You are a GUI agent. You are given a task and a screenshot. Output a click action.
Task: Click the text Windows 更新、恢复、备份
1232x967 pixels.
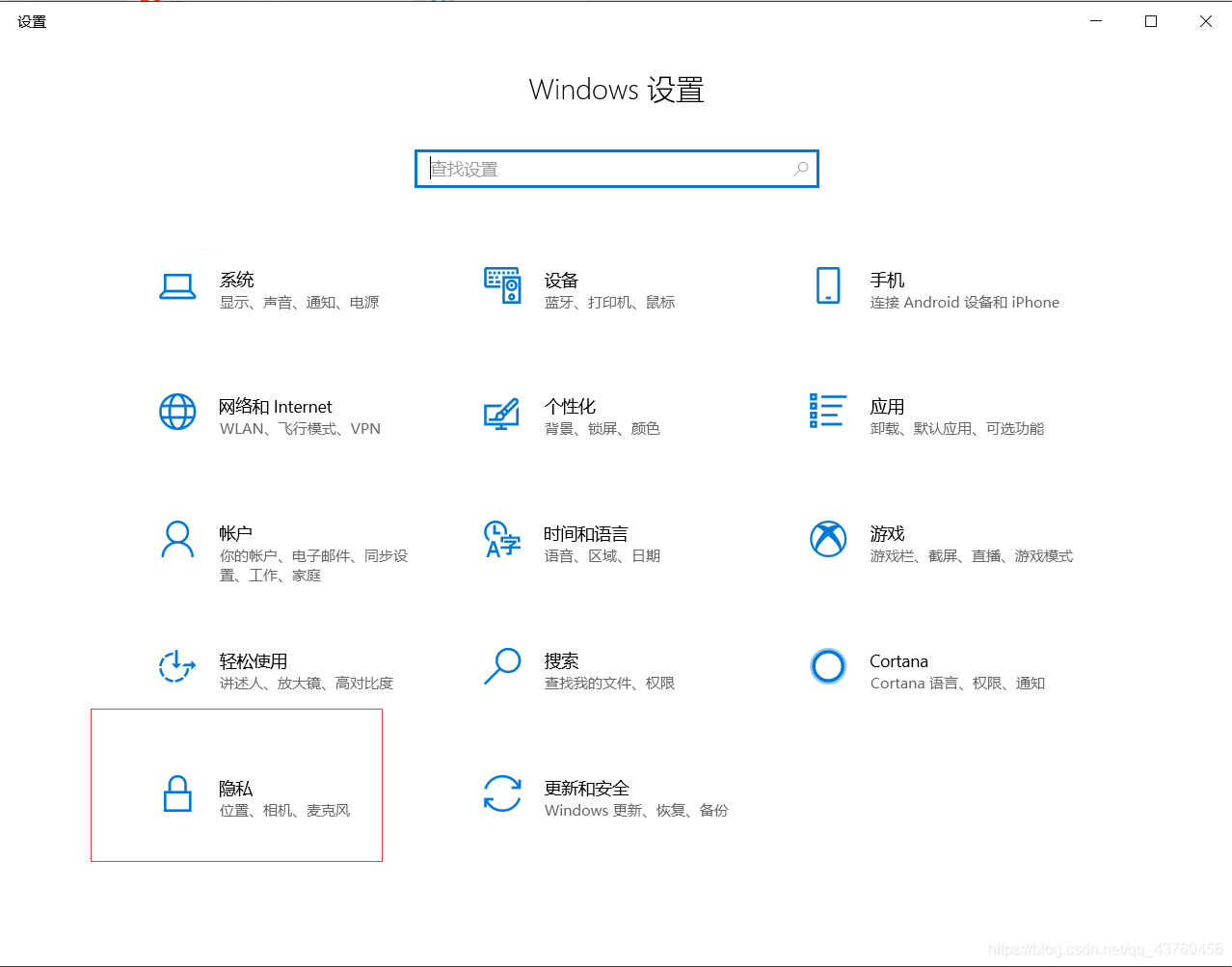coord(636,811)
